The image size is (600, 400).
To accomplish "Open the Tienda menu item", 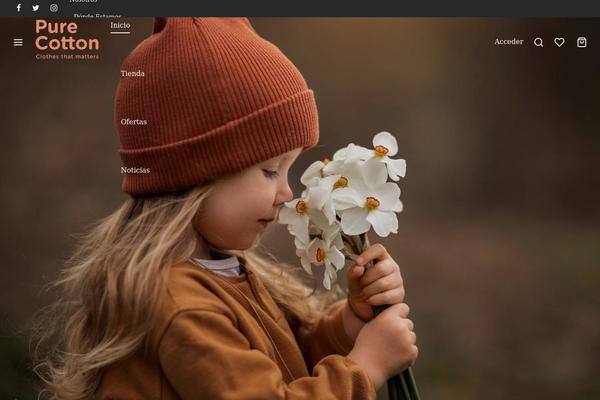I will coord(132,74).
